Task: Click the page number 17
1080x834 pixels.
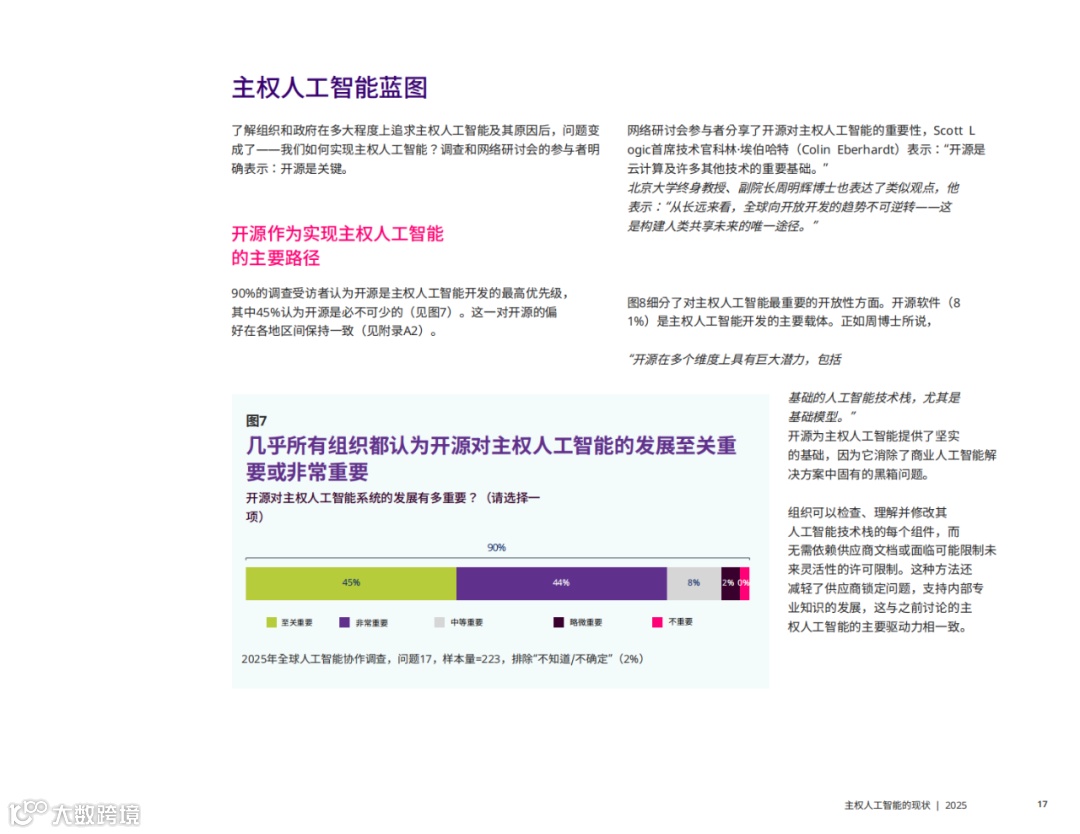Action: coord(1042,804)
